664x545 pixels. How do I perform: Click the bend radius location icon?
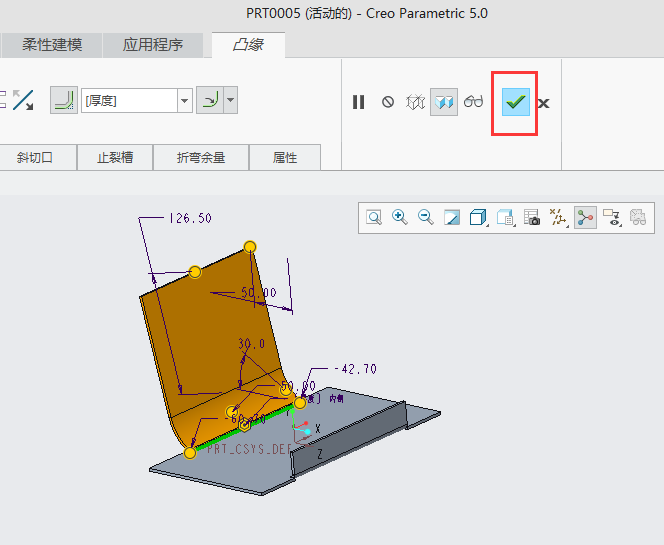coord(63,101)
